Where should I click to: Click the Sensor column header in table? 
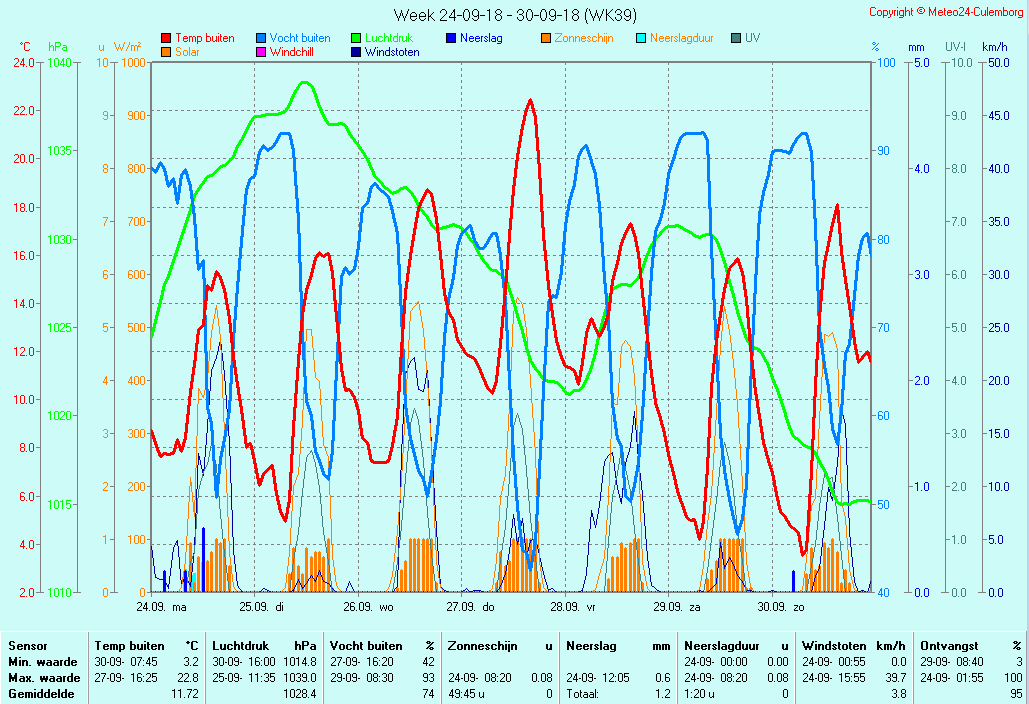[x=27, y=646]
